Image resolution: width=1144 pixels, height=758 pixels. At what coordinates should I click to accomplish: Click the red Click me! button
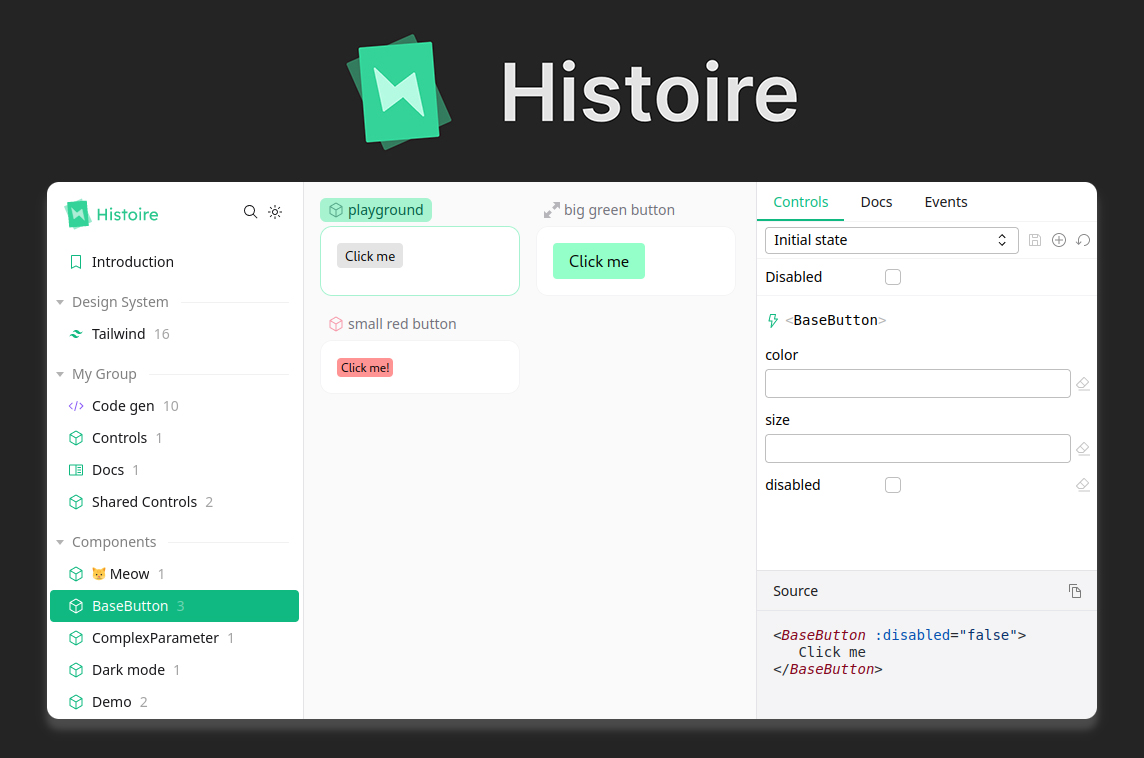pyautogui.click(x=365, y=368)
